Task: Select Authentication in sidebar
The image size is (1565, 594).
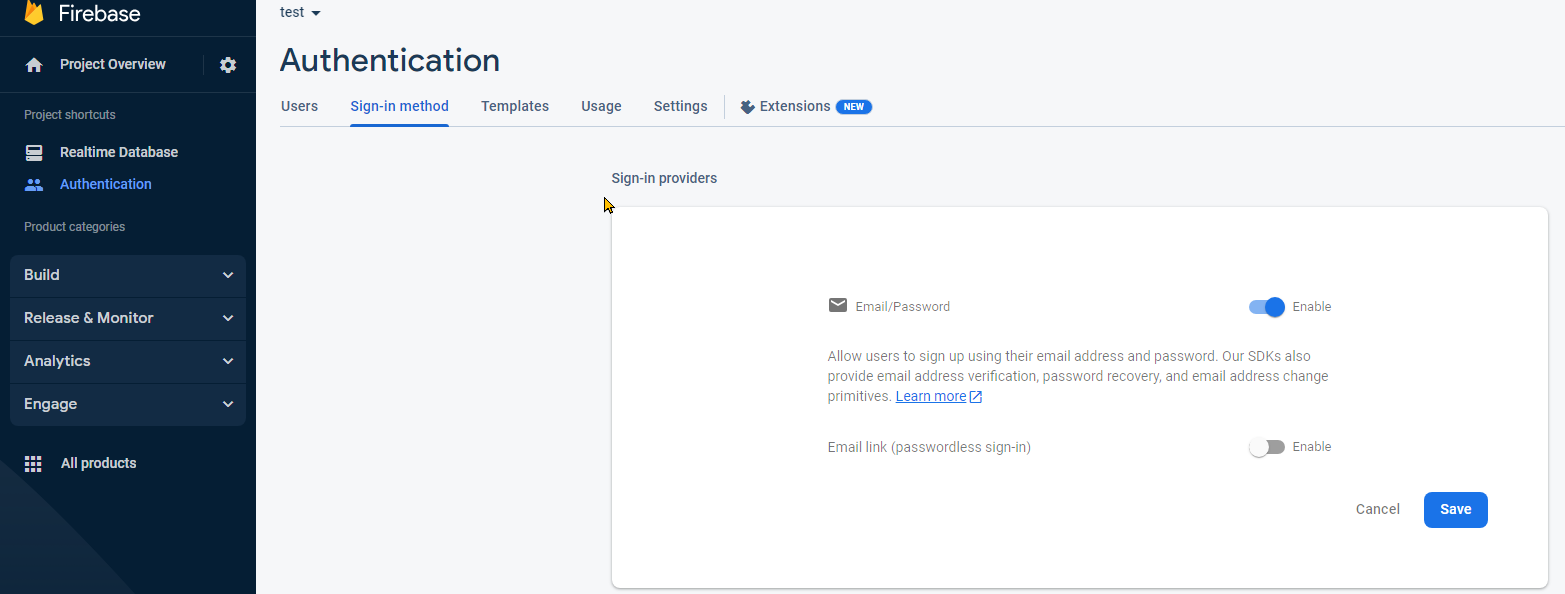Action: click(106, 185)
